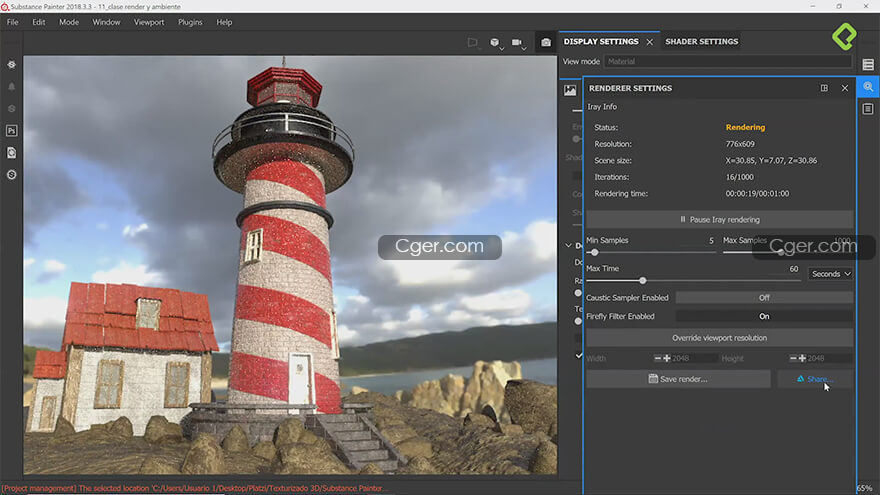This screenshot has height=495, width=880.
Task: Increase Height with the plus stepper
Action: (802, 358)
